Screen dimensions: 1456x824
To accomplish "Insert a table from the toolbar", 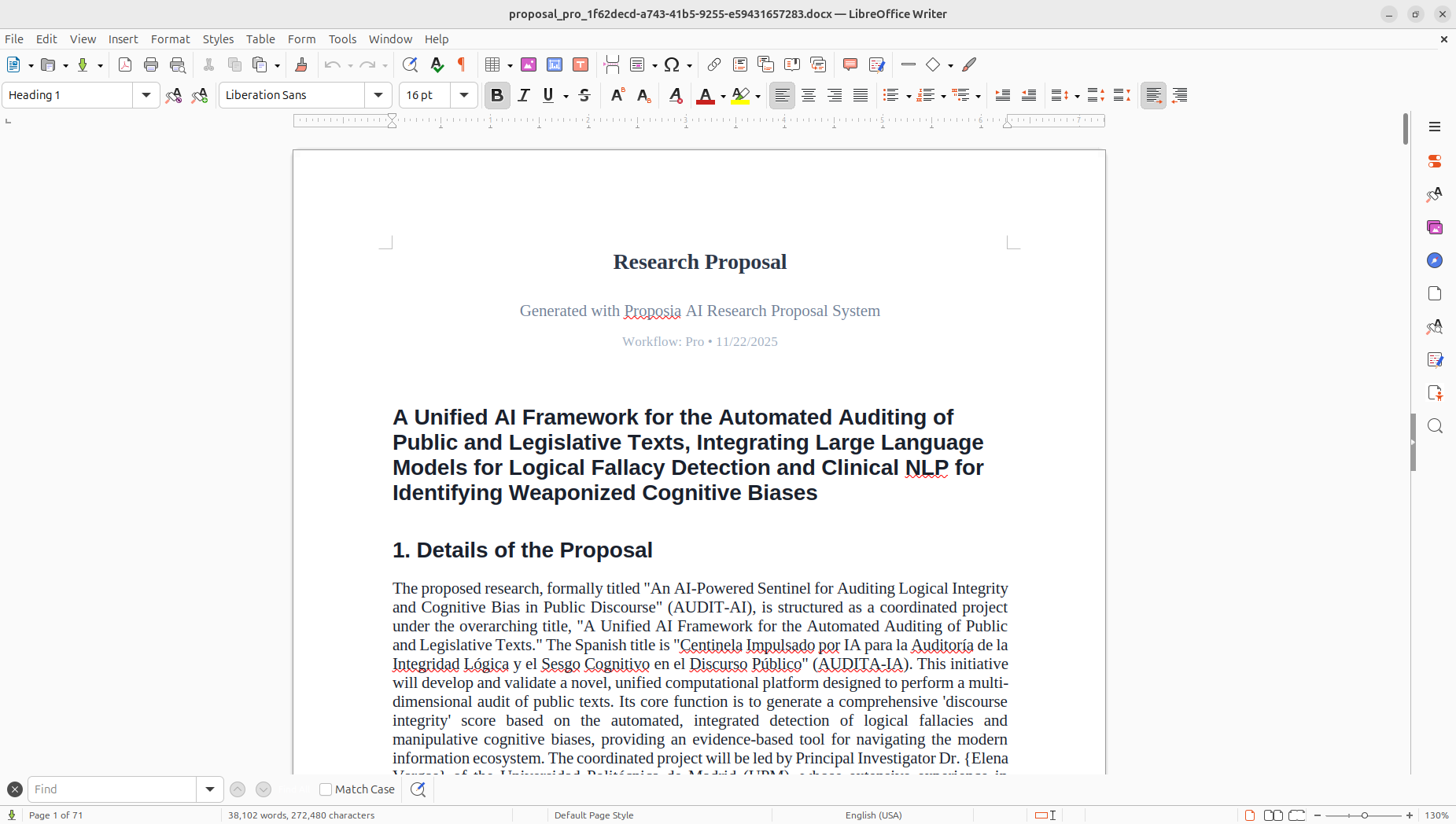I will pos(494,64).
